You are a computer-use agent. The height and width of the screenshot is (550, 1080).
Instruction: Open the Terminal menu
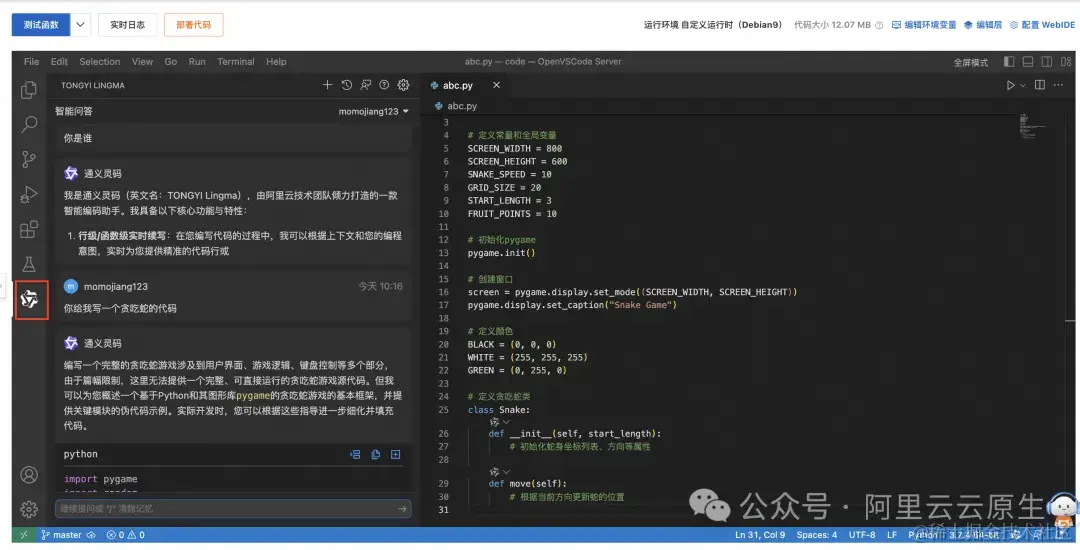click(x=236, y=61)
